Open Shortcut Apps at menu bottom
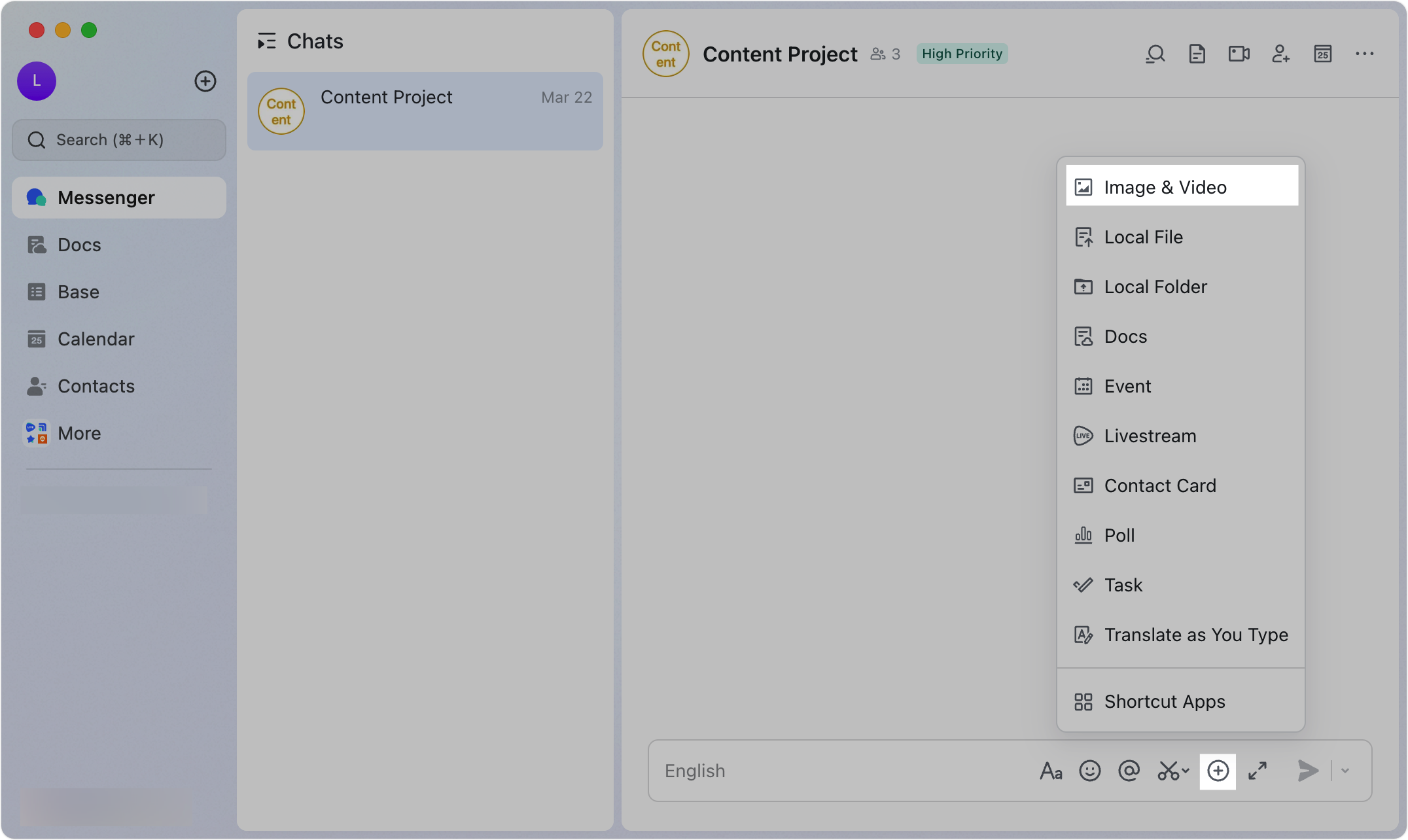The width and height of the screenshot is (1408, 840). [1164, 701]
